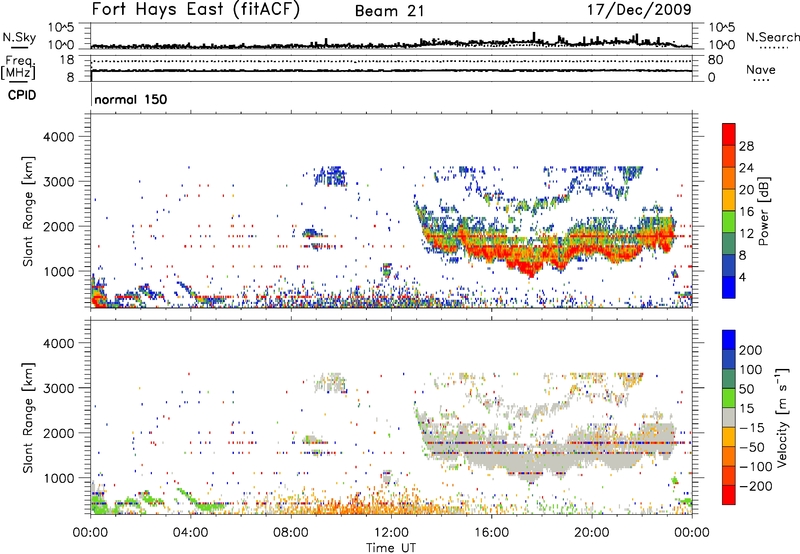Select the Beam 21 label
Viewport: 800px width, 554px height.
[x=390, y=11]
